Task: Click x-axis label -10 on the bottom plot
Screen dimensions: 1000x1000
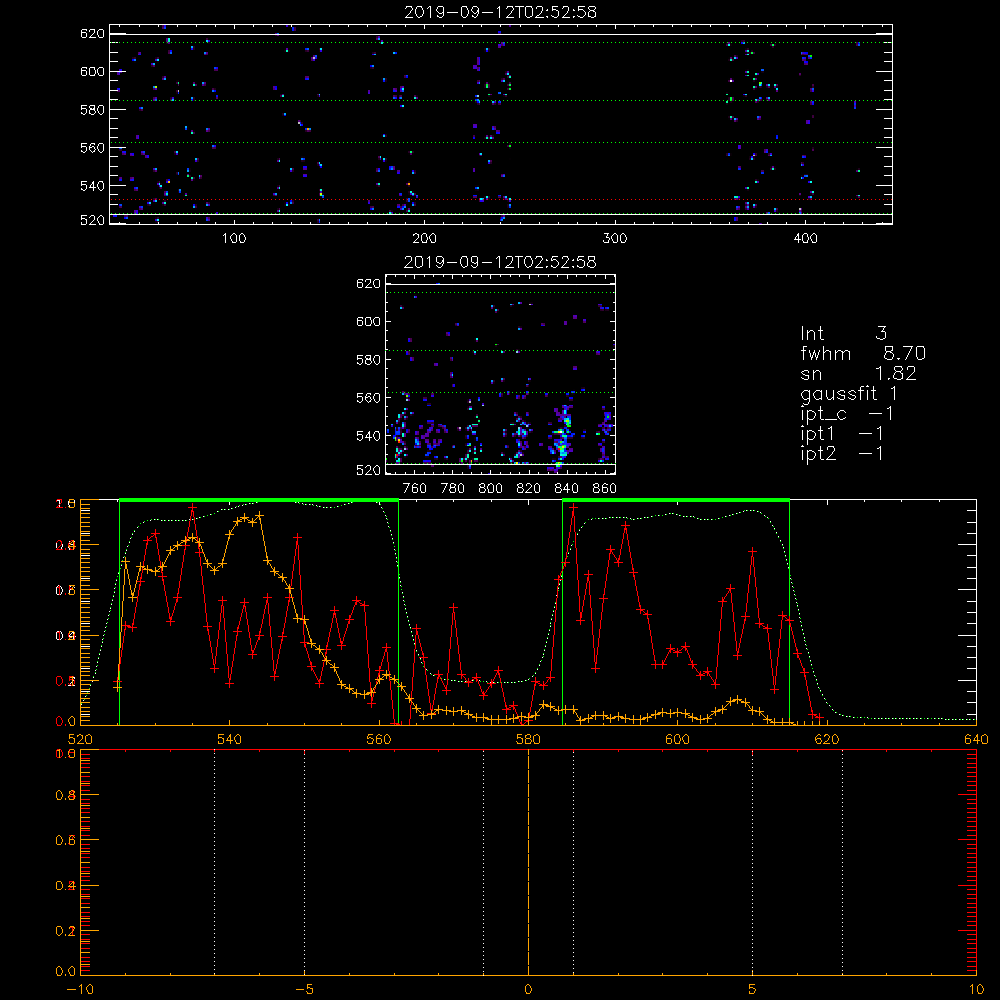Action: [80, 990]
